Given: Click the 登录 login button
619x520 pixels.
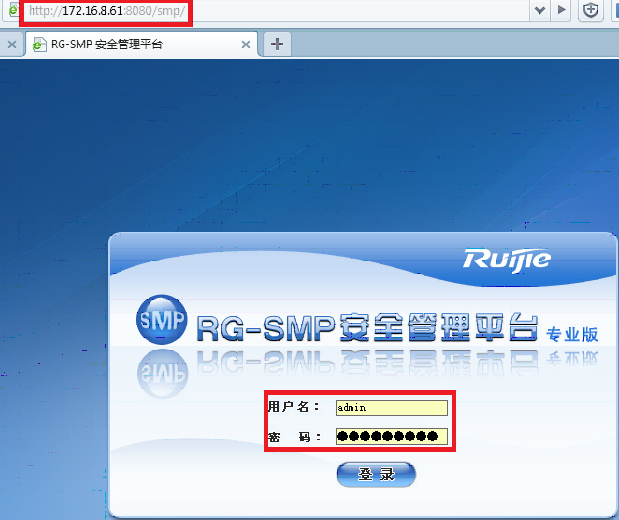Looking at the screenshot, I should pos(376,474).
